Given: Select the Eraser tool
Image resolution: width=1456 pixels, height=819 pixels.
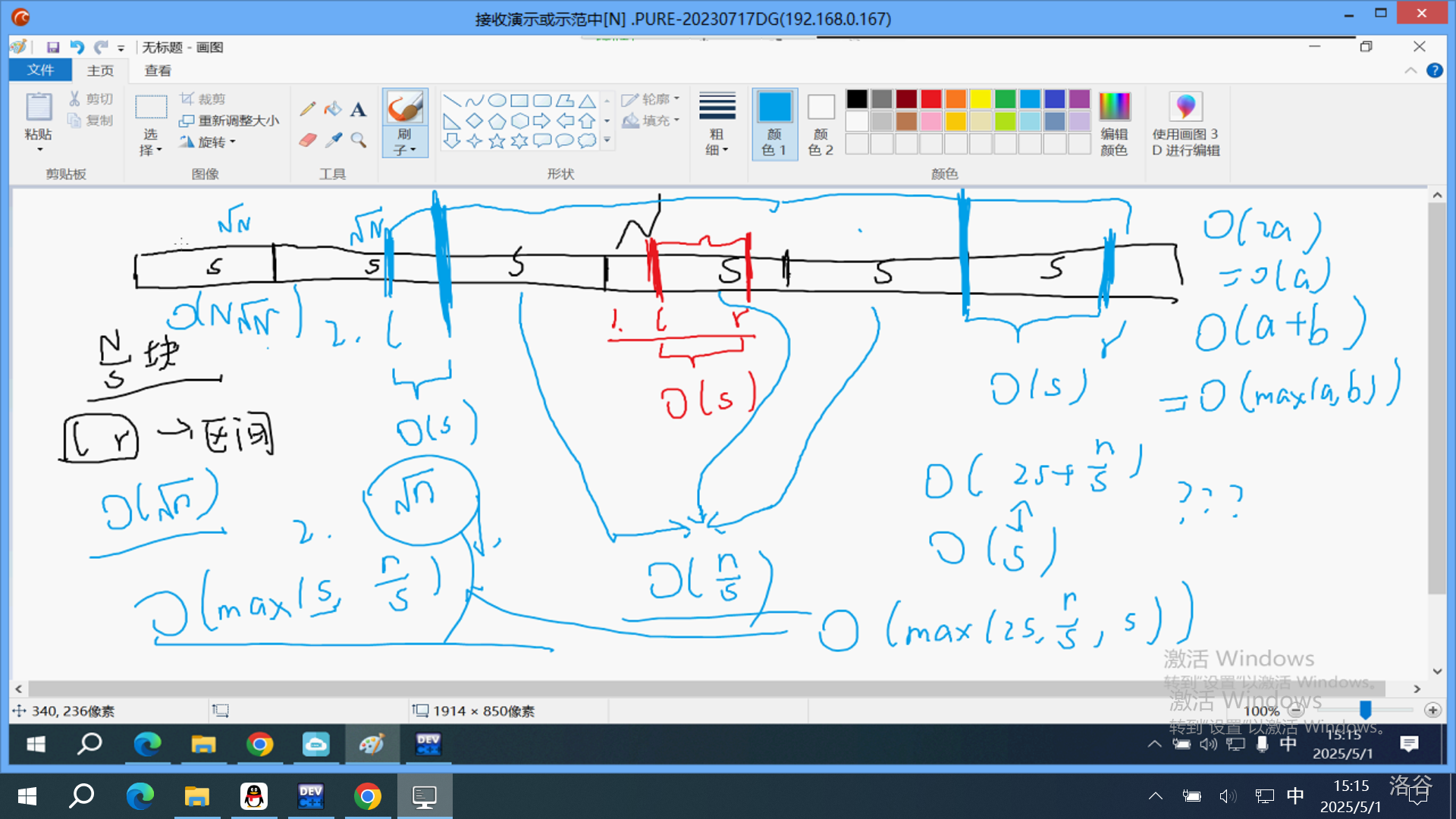Looking at the screenshot, I should click(x=308, y=140).
